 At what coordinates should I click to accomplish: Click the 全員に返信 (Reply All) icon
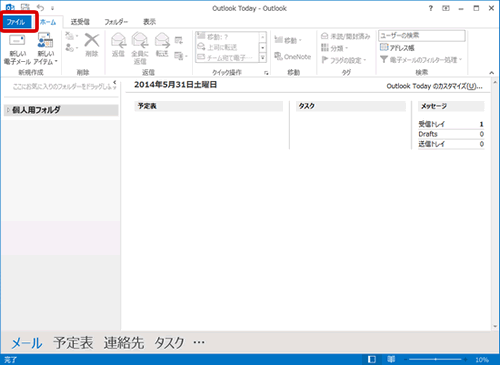pyautogui.click(x=140, y=40)
